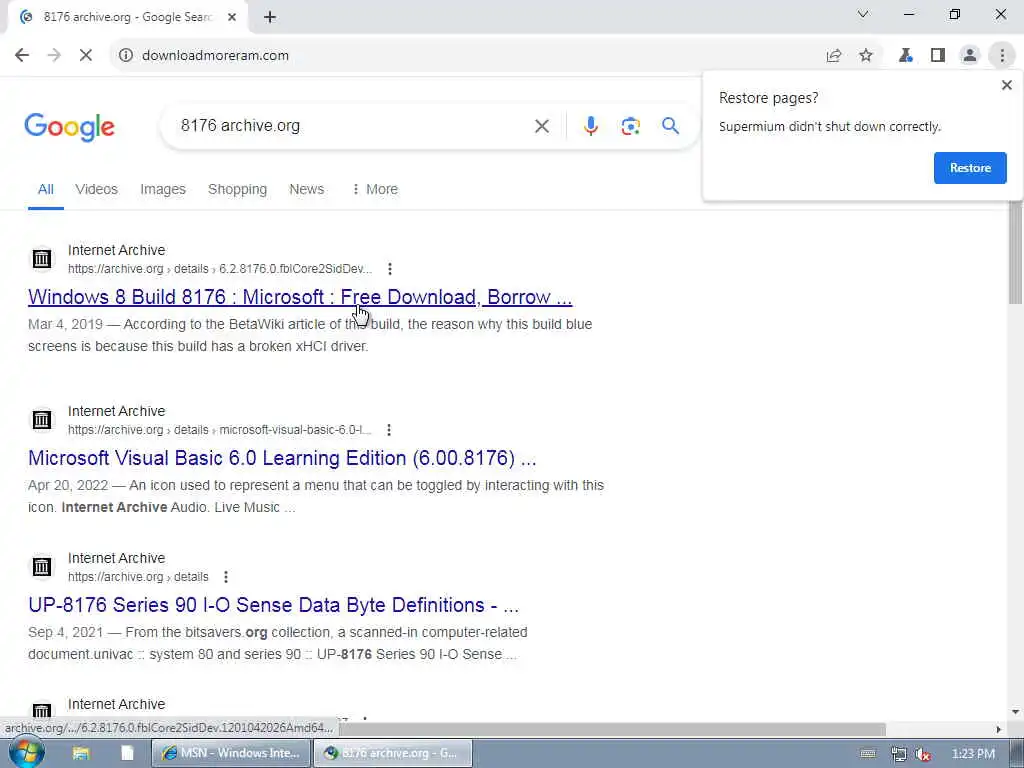The width and height of the screenshot is (1024, 768).
Task: Click Internet Archive favicon of Visual Basic result
Action: point(42,419)
